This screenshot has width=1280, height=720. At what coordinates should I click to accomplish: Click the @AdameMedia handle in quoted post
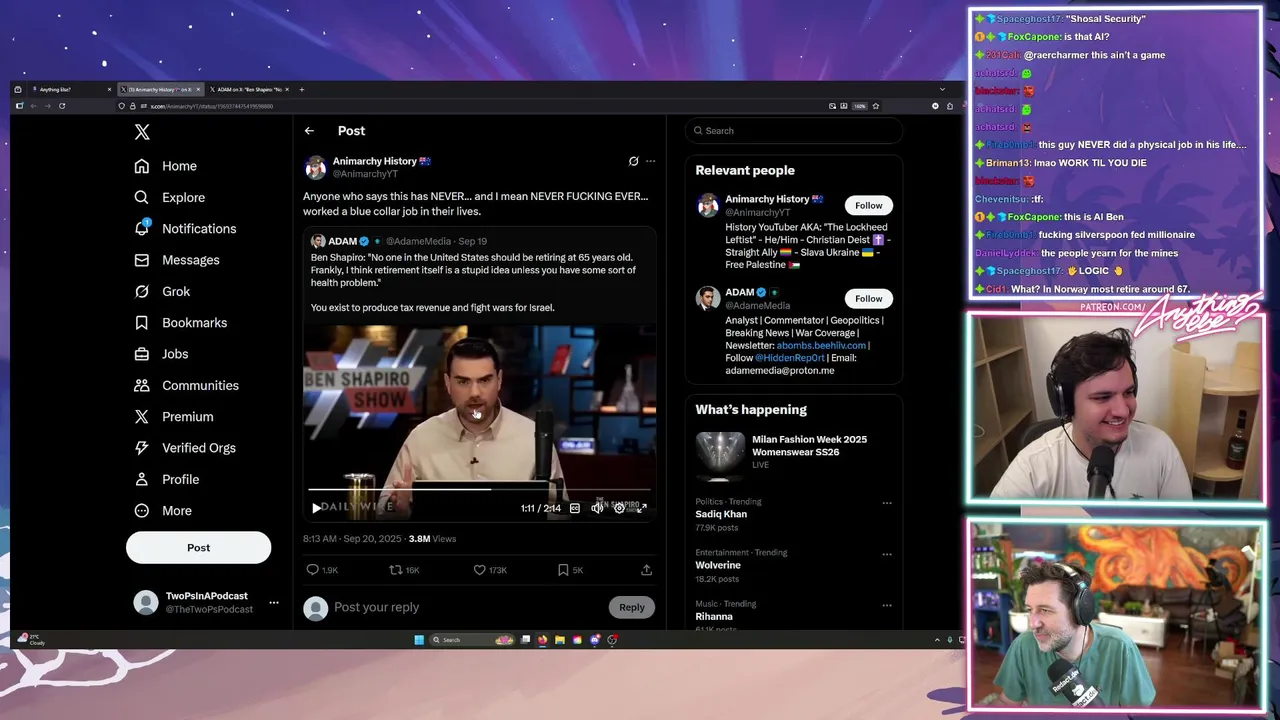coord(418,241)
